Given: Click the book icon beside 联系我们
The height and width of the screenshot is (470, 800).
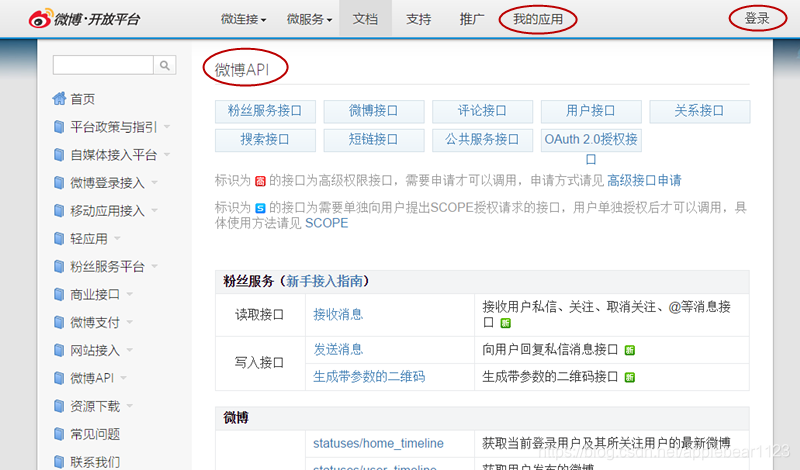Looking at the screenshot, I should pyautogui.click(x=59, y=461).
